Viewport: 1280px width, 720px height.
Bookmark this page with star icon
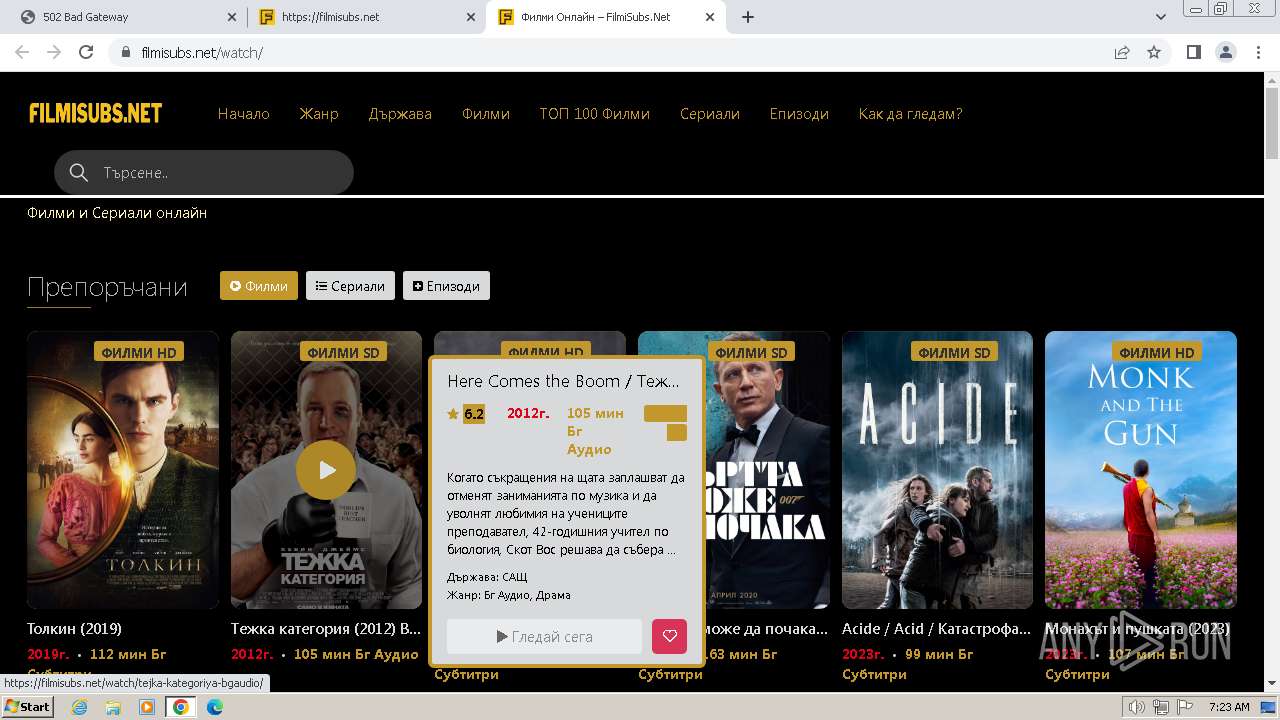pos(1154,52)
